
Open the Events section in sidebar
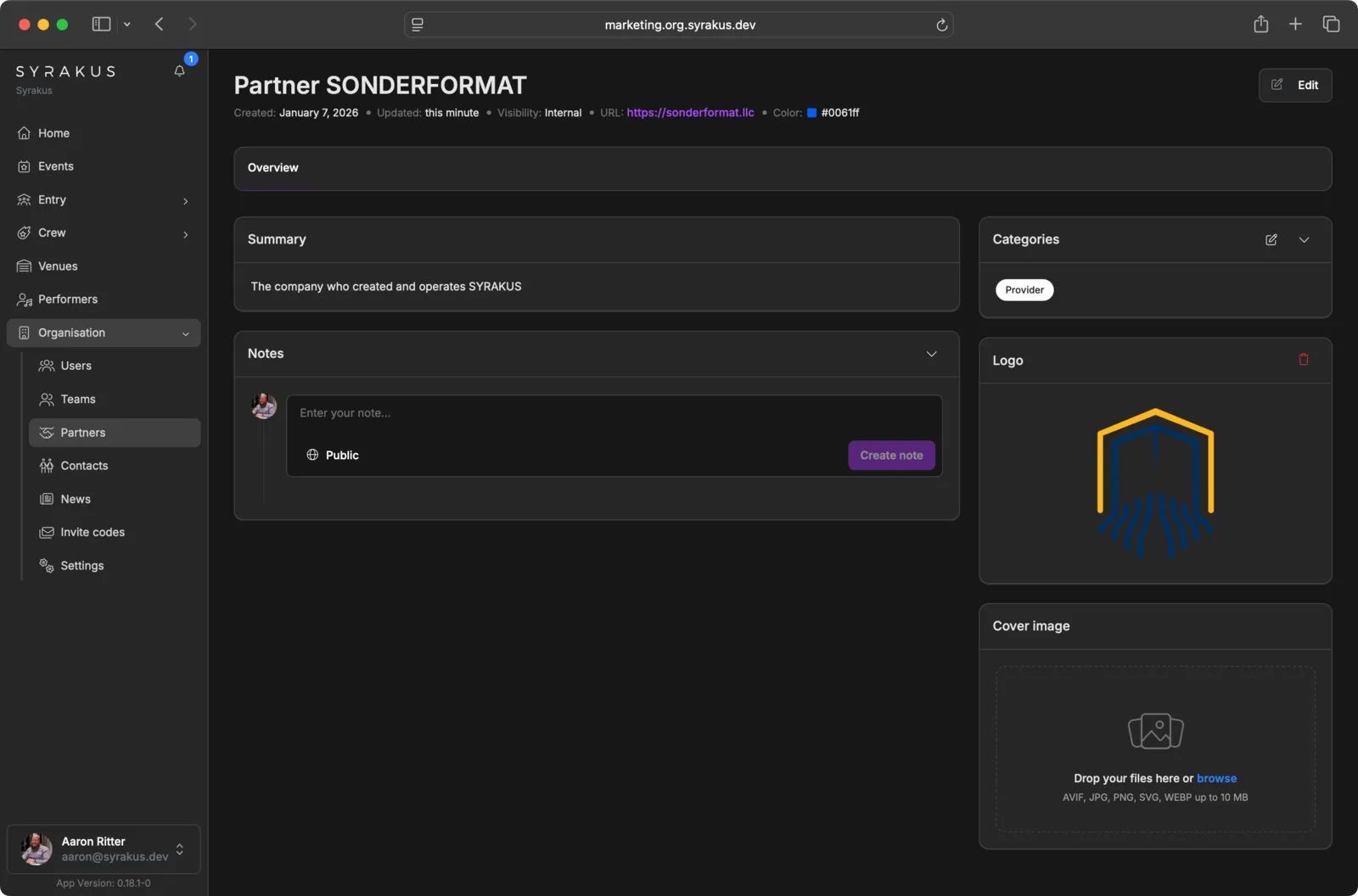pyautogui.click(x=56, y=165)
